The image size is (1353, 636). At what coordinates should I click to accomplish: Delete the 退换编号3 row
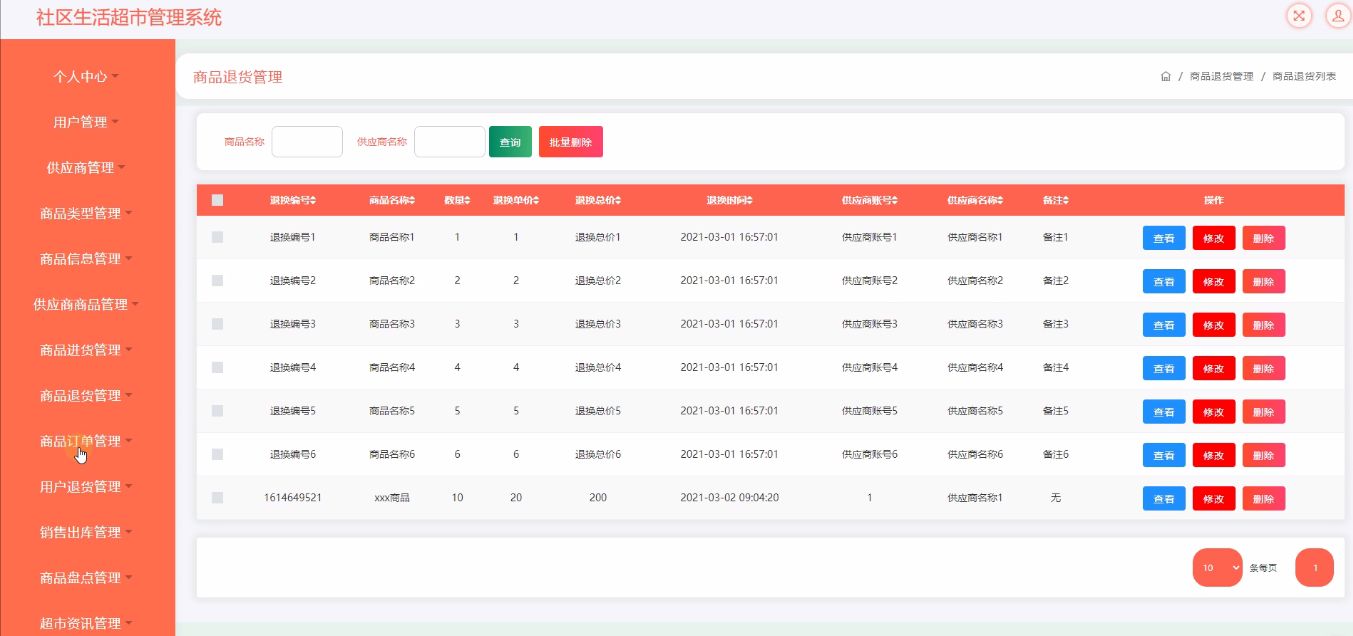pyautogui.click(x=1264, y=325)
